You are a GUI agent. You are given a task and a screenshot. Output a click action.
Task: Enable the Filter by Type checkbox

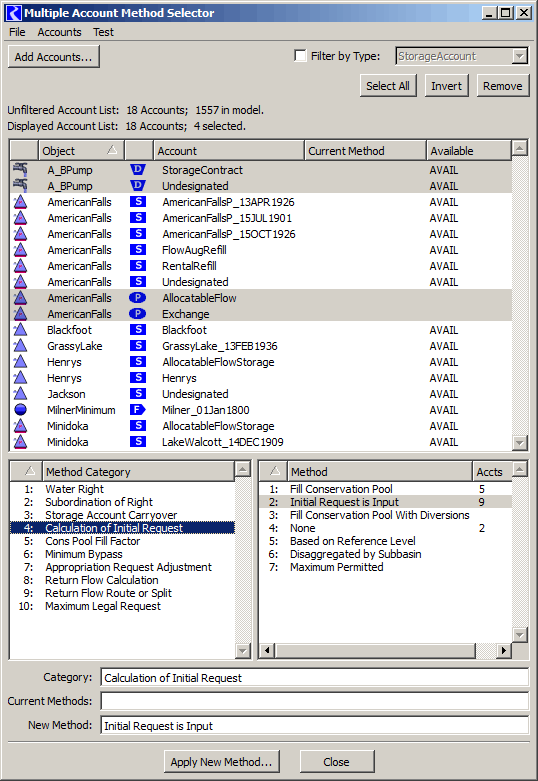pyautogui.click(x=300, y=56)
